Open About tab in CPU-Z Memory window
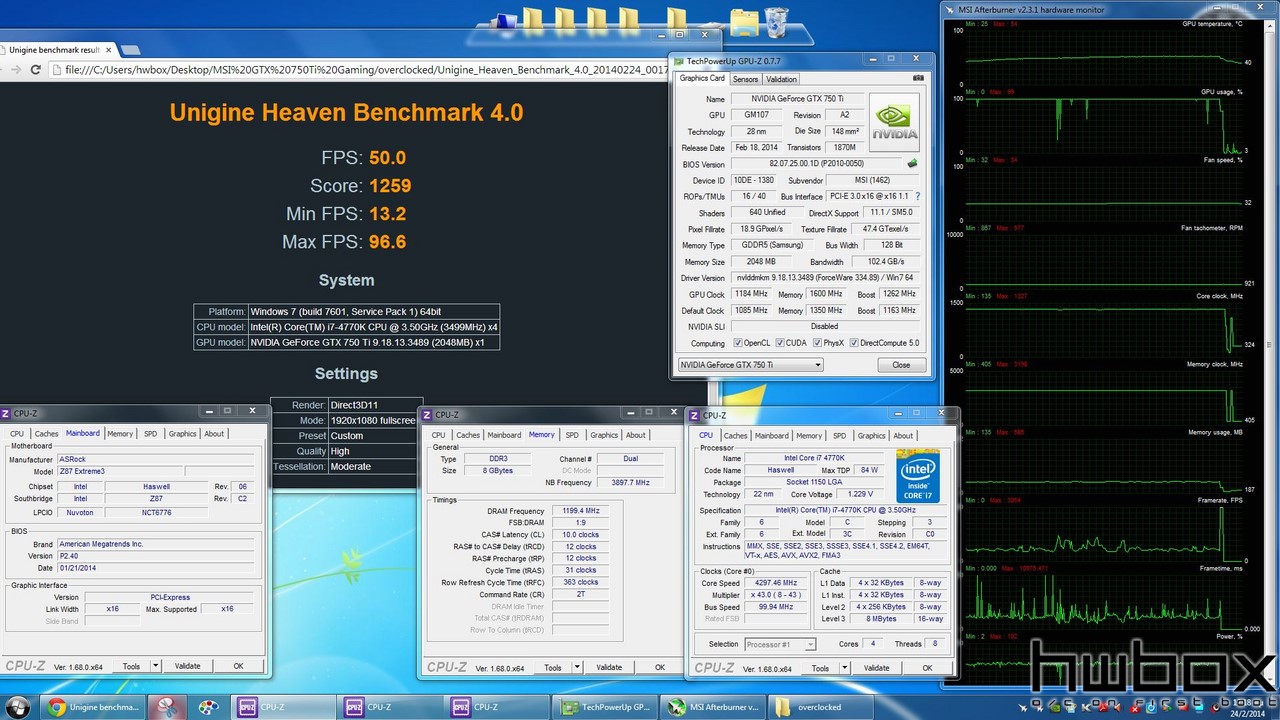This screenshot has width=1280, height=720. 636,435
